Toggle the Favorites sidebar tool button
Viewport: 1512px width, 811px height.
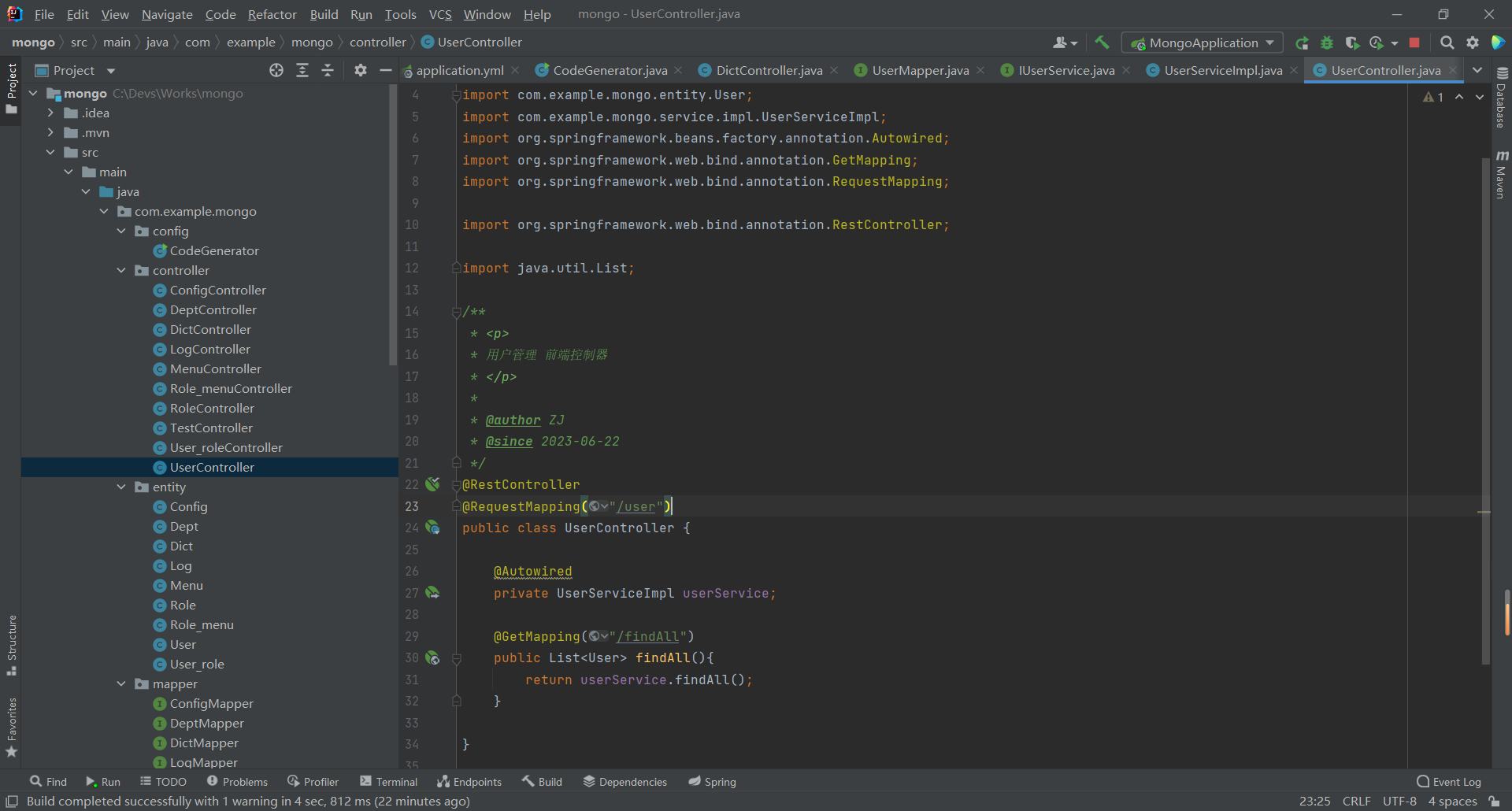(x=11, y=728)
